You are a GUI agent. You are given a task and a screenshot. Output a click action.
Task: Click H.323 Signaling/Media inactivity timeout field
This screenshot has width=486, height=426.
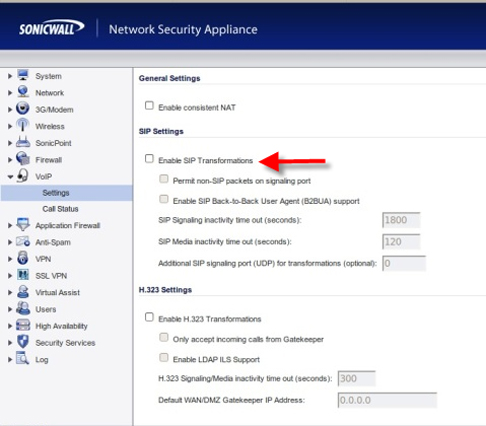click(x=357, y=378)
